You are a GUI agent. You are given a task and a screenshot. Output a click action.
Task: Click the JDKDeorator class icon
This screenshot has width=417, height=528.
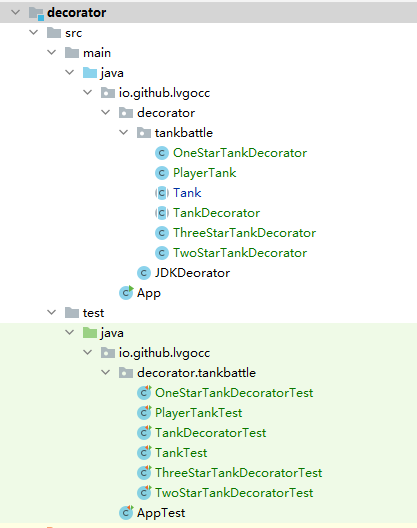pos(144,273)
